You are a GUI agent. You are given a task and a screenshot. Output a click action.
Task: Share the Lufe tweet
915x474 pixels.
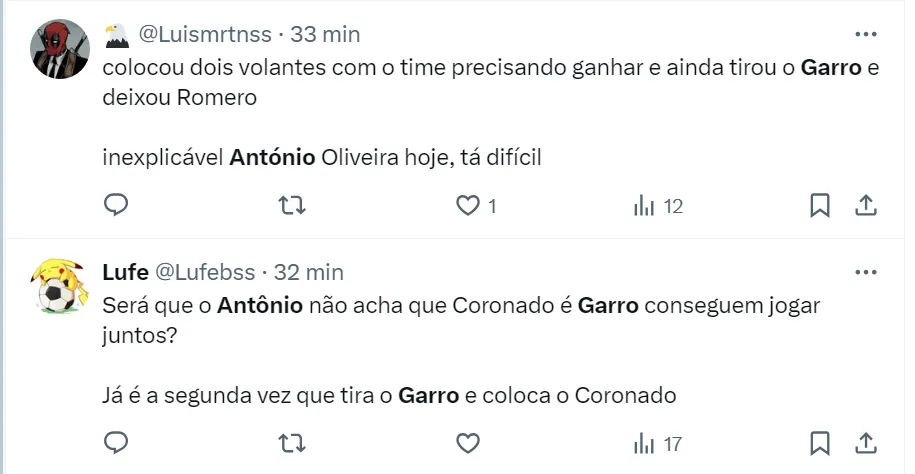point(866,443)
